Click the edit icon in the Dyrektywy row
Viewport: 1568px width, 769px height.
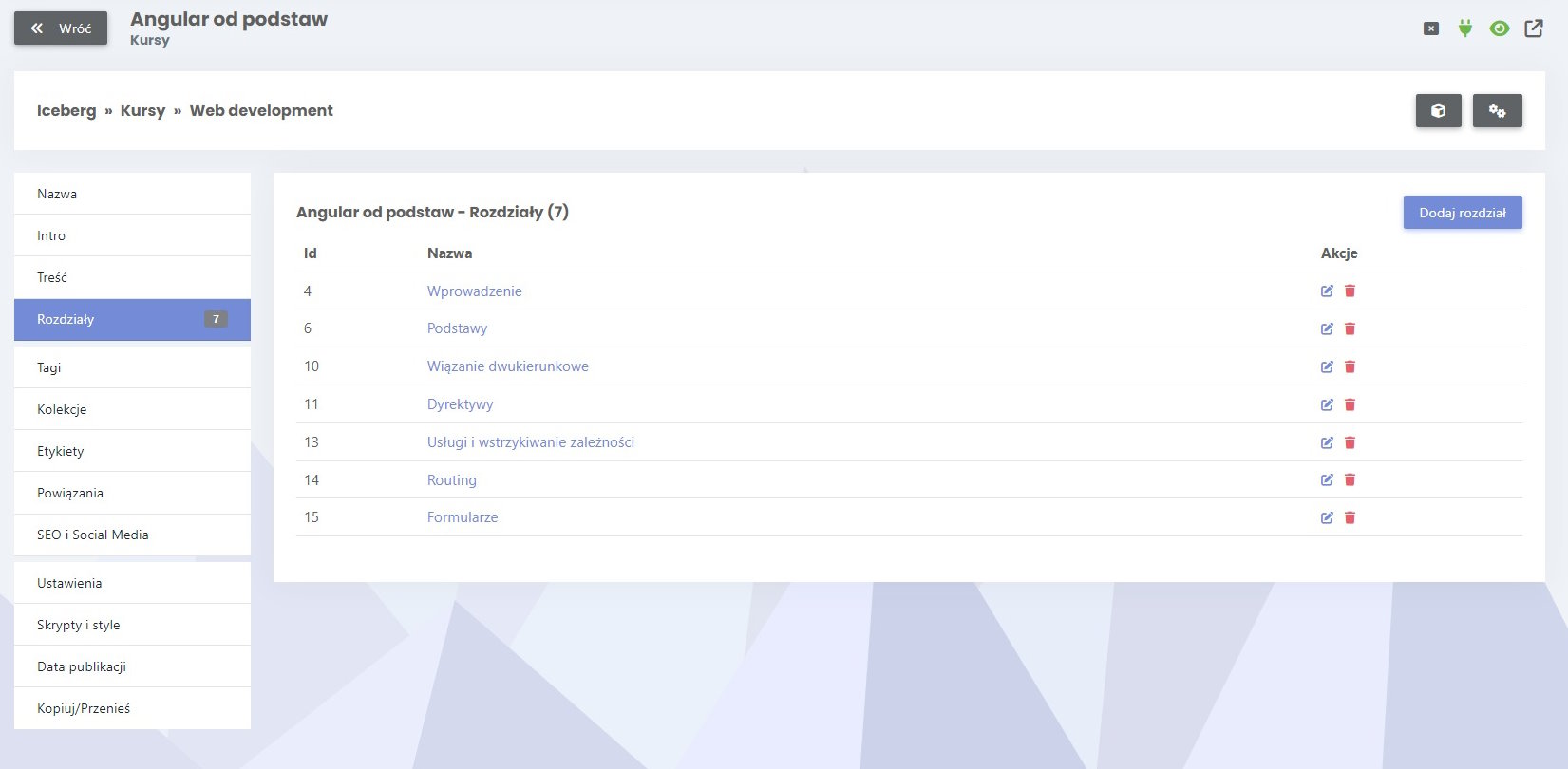point(1327,404)
